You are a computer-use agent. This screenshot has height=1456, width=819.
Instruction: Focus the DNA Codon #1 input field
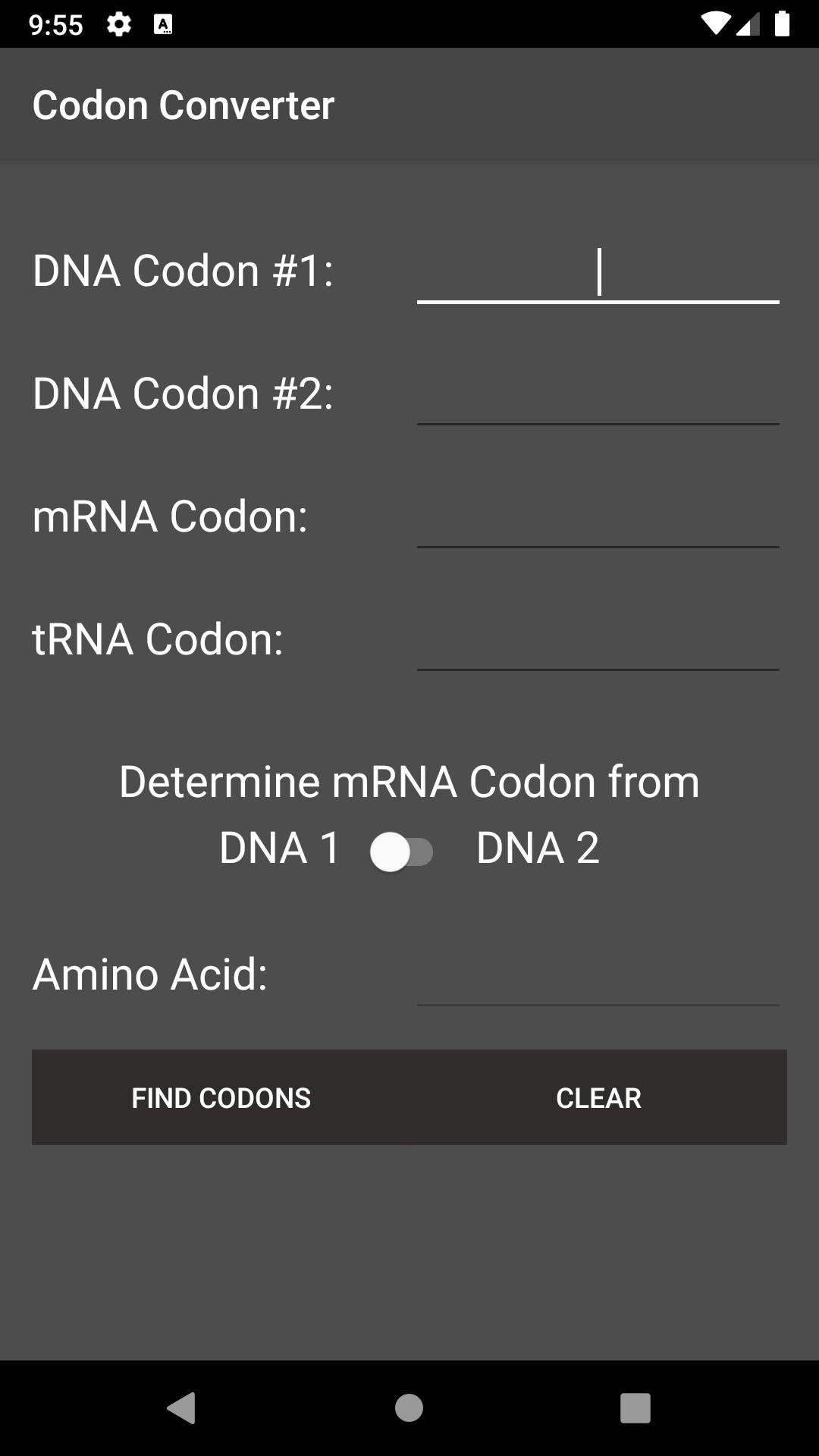click(x=598, y=271)
